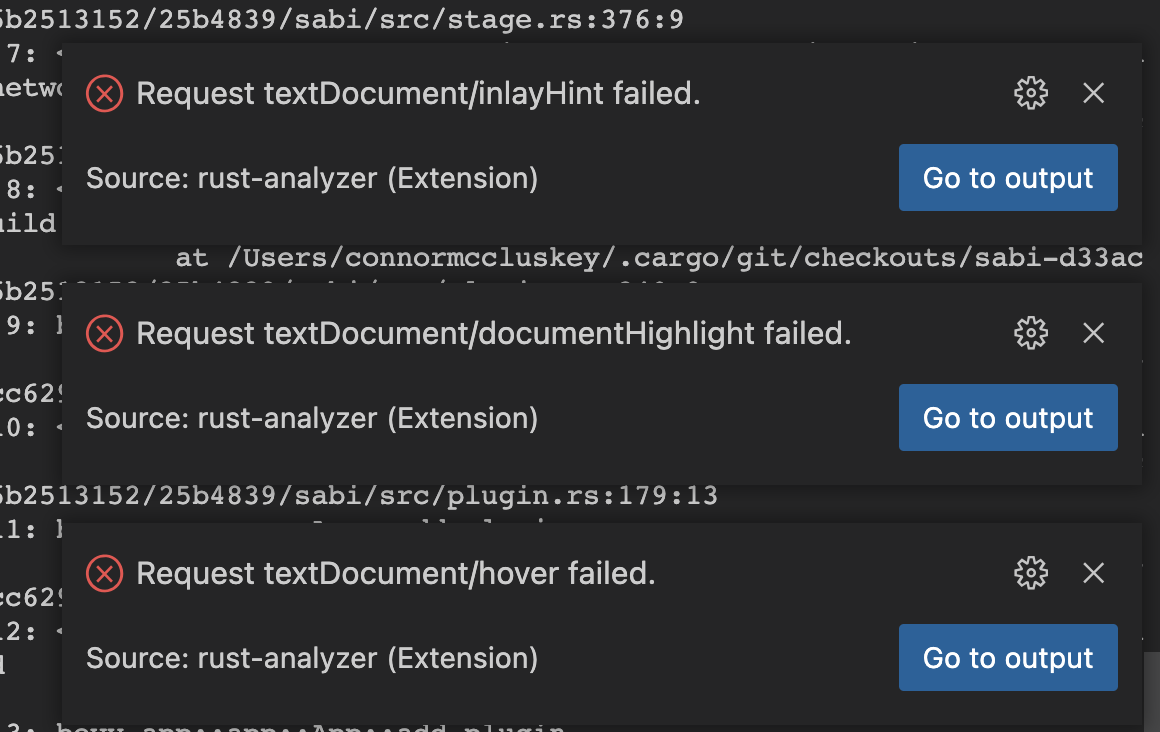Dismiss the inlayHint failed notification

click(x=1093, y=93)
